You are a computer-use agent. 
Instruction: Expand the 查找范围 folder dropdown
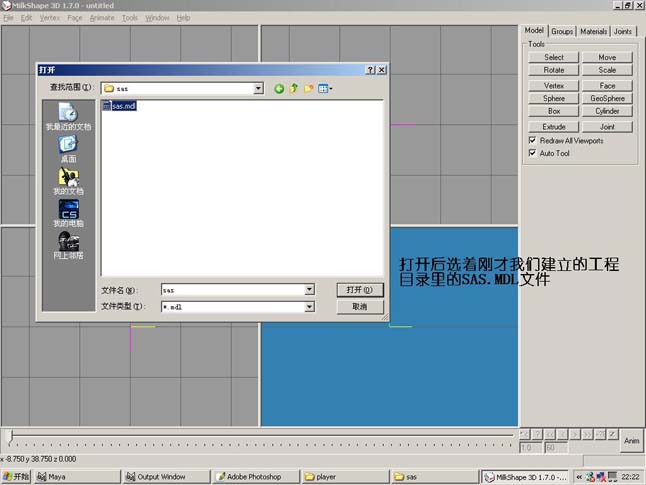(x=258, y=88)
